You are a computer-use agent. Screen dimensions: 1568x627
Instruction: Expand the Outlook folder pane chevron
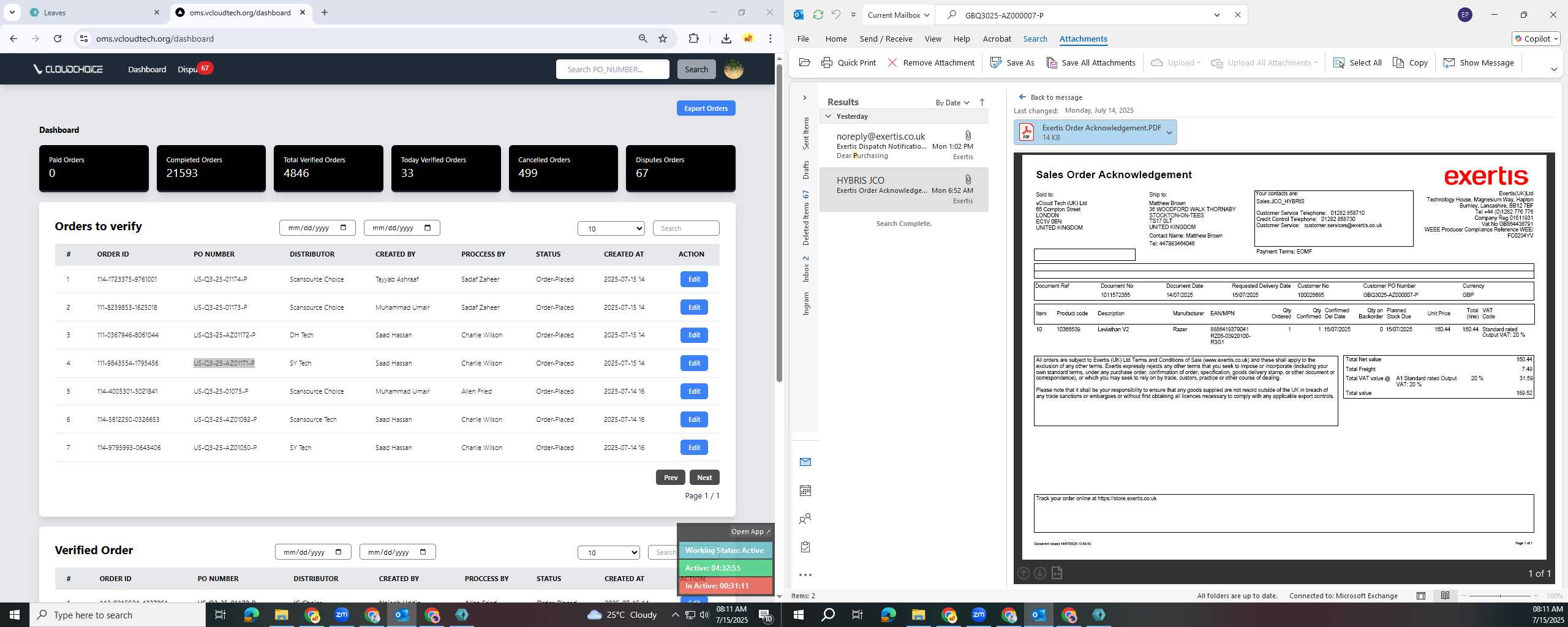pyautogui.click(x=805, y=98)
